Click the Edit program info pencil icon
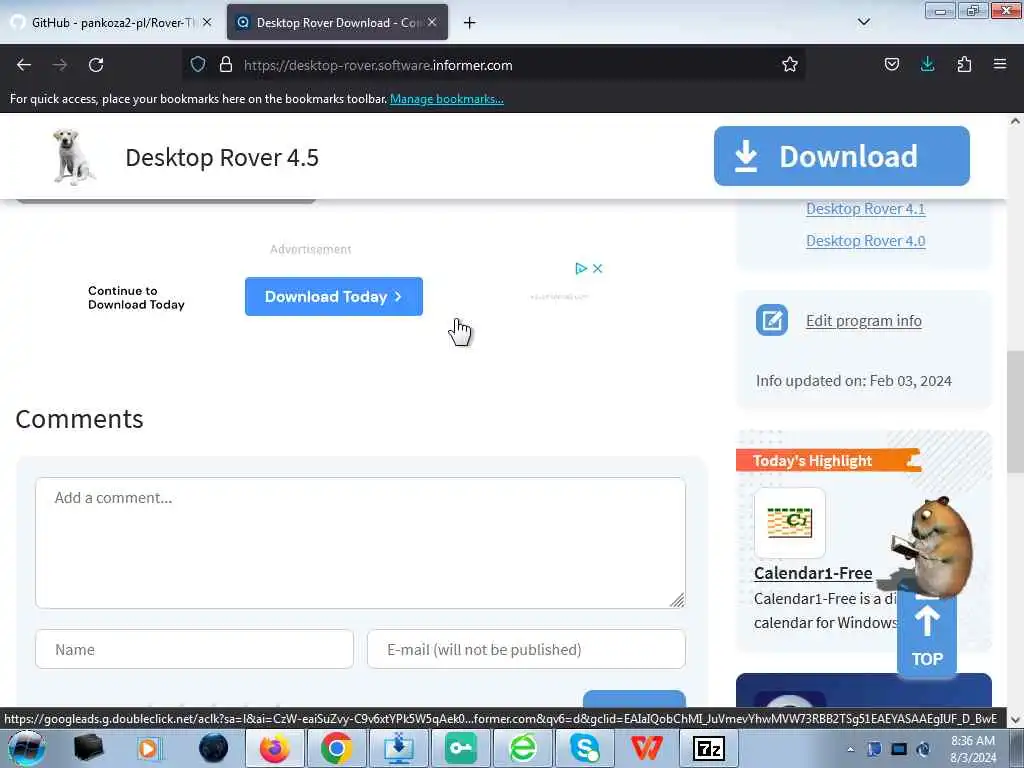 click(x=772, y=320)
